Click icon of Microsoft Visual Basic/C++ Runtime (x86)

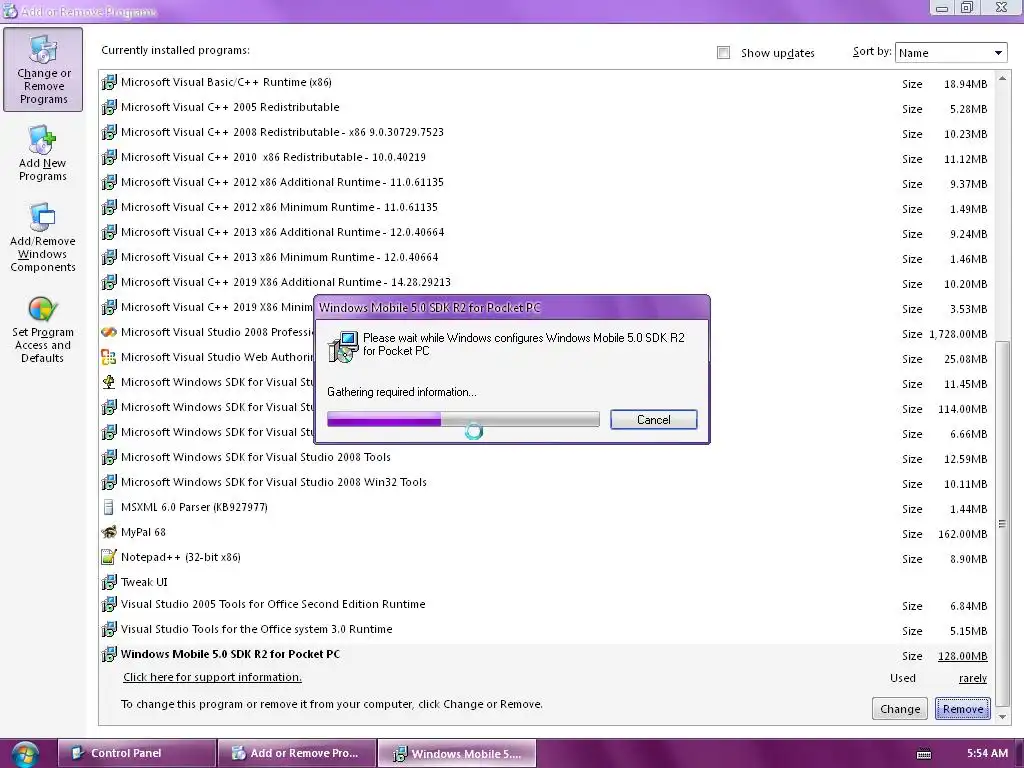(109, 82)
